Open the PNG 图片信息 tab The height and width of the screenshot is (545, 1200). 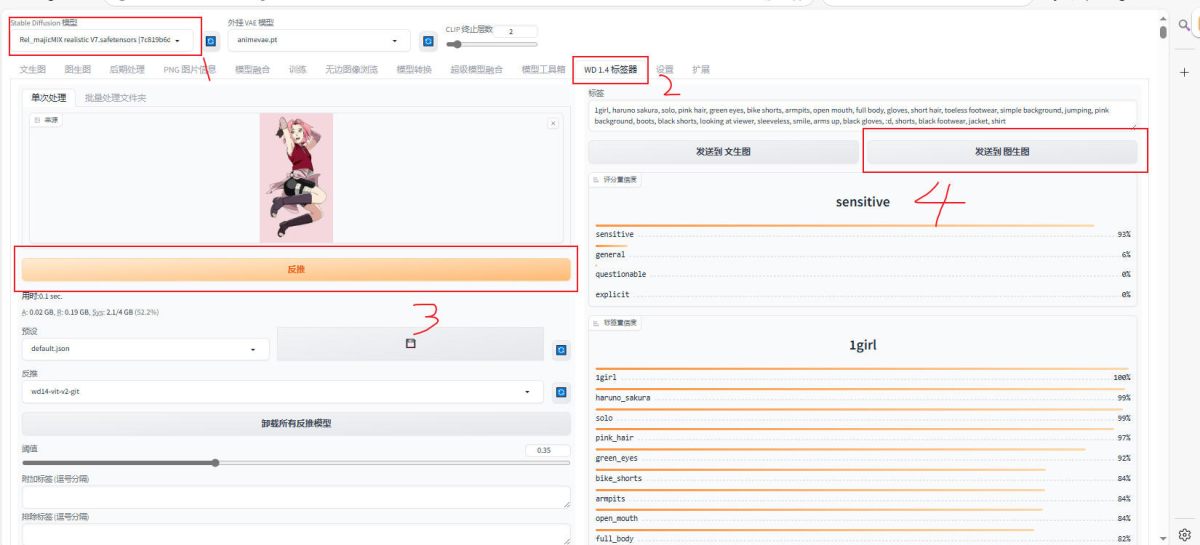[189, 70]
